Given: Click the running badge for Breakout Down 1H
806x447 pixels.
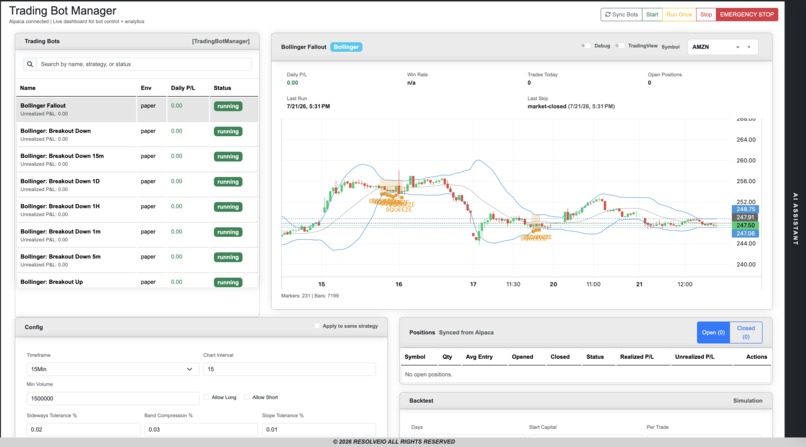Looking at the screenshot, I should 228,207.
